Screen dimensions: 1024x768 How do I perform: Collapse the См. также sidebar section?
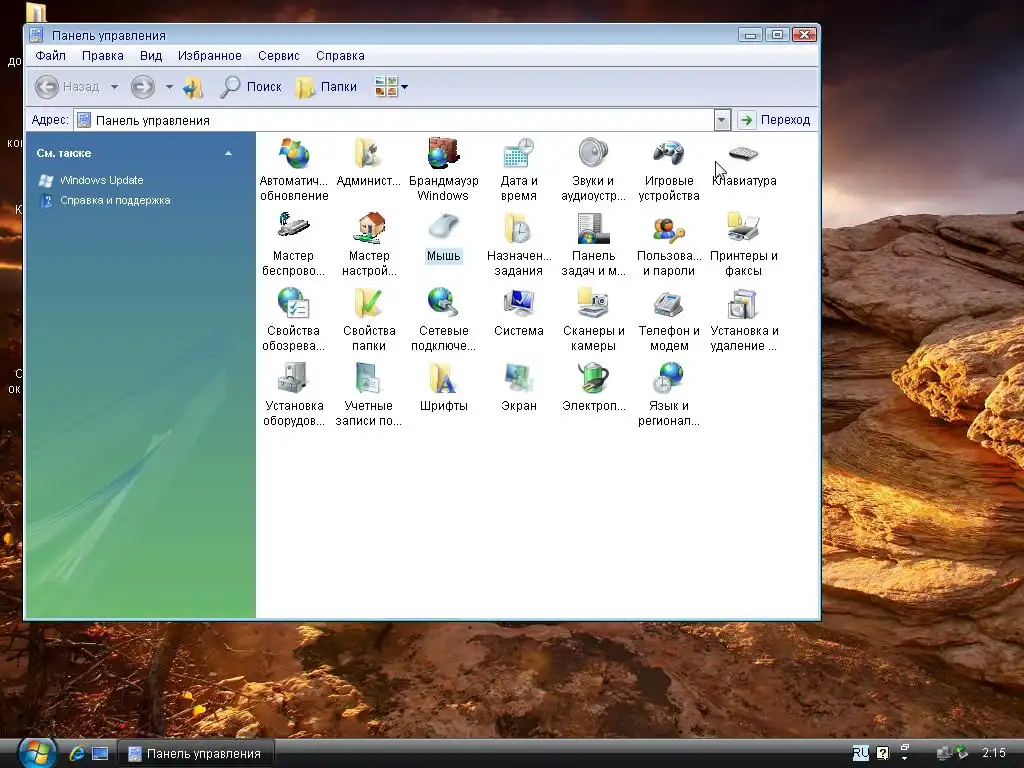pos(229,153)
